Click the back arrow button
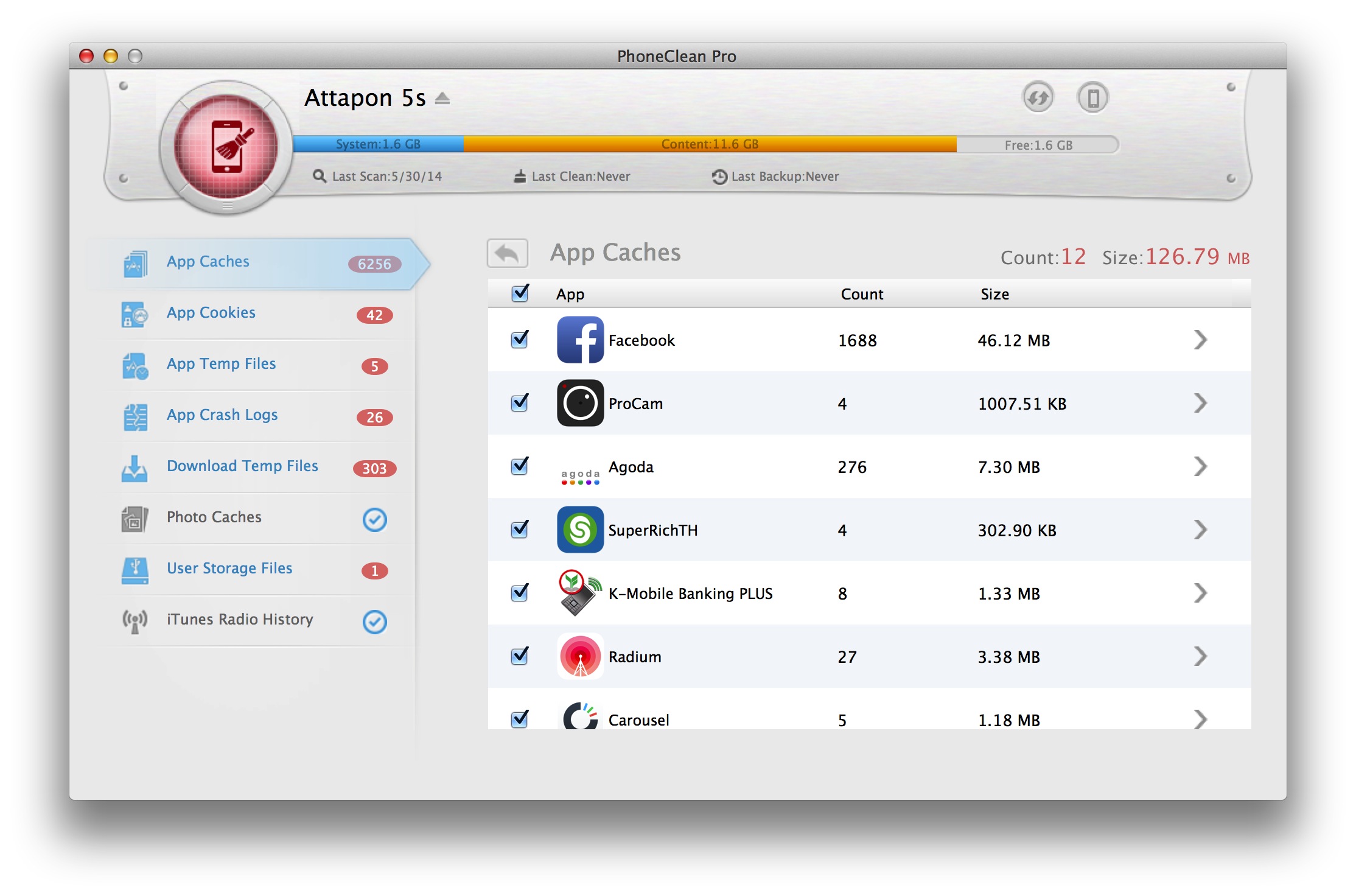Image resolution: width=1356 pixels, height=896 pixels. (x=507, y=253)
